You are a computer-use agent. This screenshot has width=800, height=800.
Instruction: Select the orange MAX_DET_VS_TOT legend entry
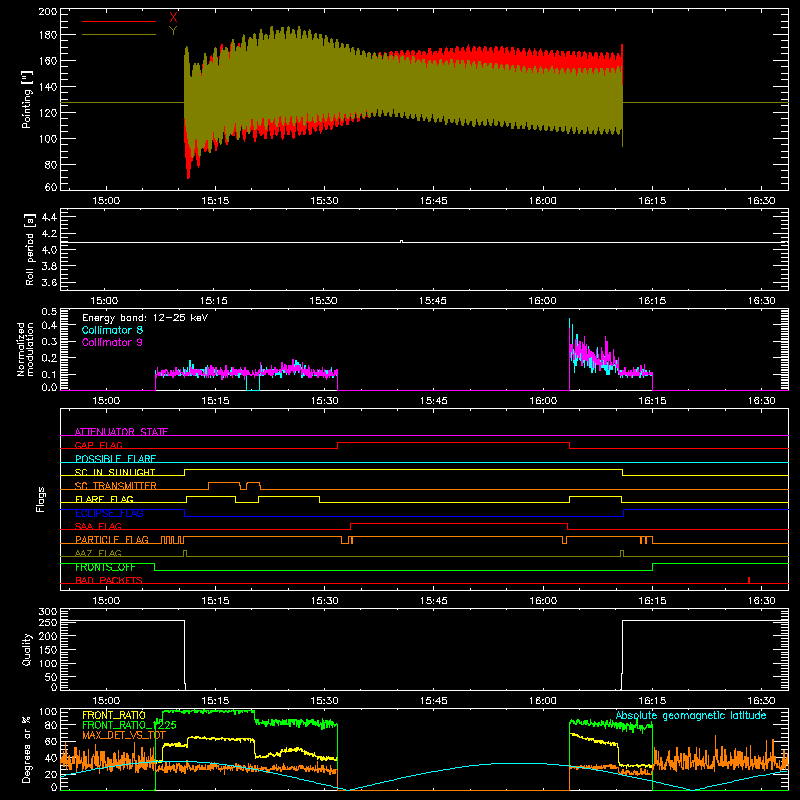124,735
